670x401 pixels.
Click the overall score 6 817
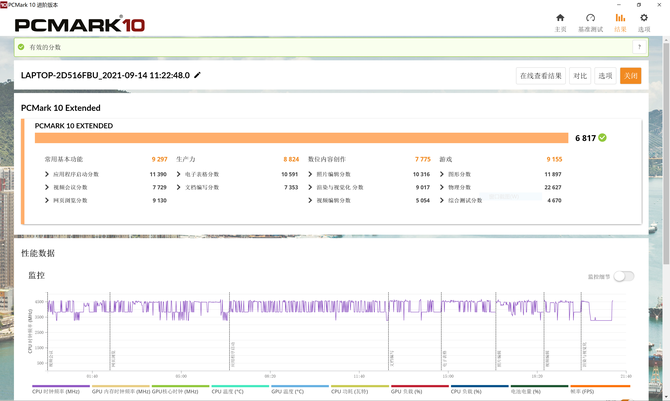(585, 138)
